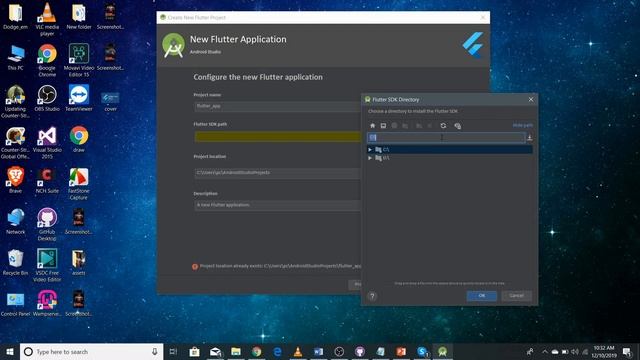The image size is (640, 360).
Task: Select VSDC Free Video Editor desktop icon
Action: (x=47, y=265)
